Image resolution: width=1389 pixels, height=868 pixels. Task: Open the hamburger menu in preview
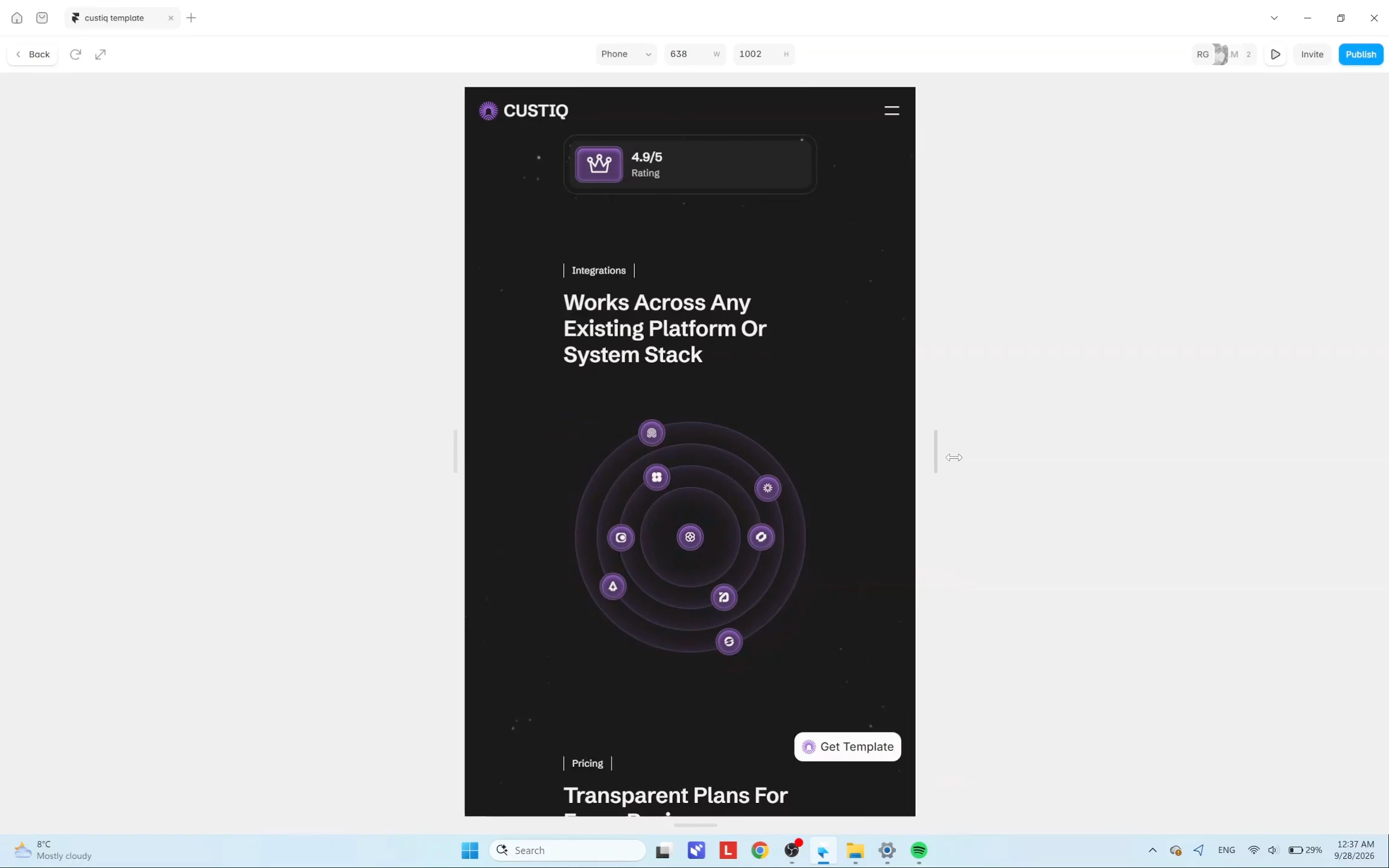pos(892,111)
